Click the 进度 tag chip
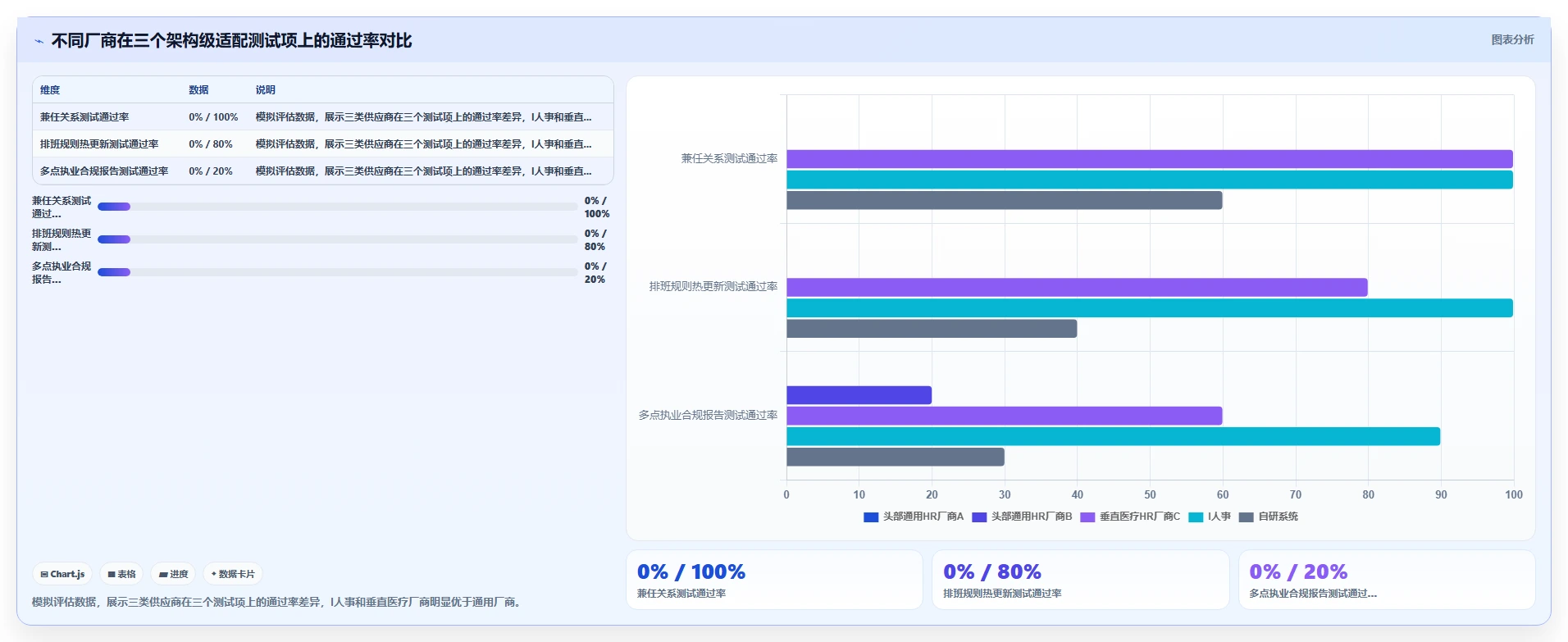 pos(174,574)
